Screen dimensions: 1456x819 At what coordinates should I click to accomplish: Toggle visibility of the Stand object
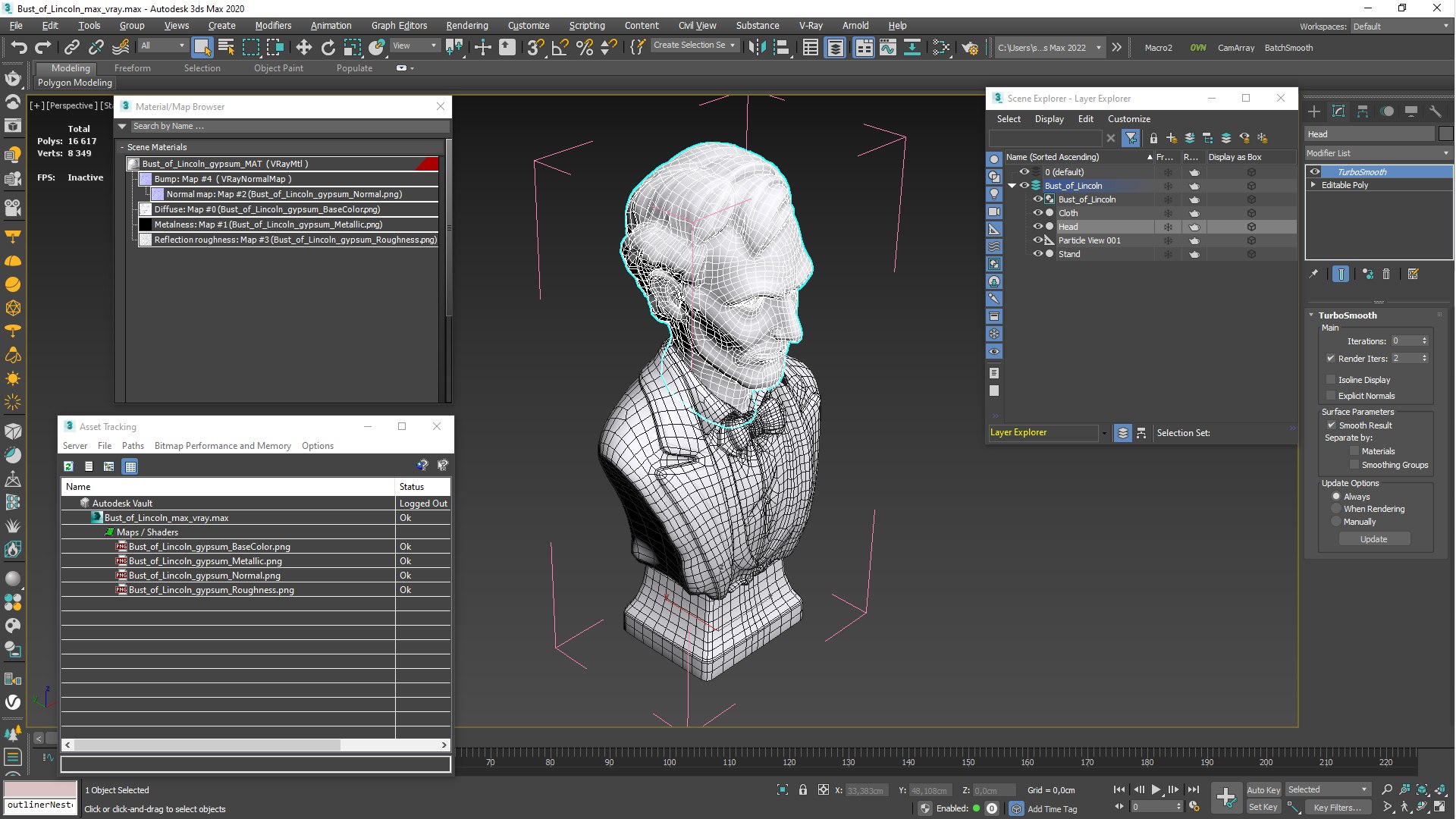[x=1038, y=254]
